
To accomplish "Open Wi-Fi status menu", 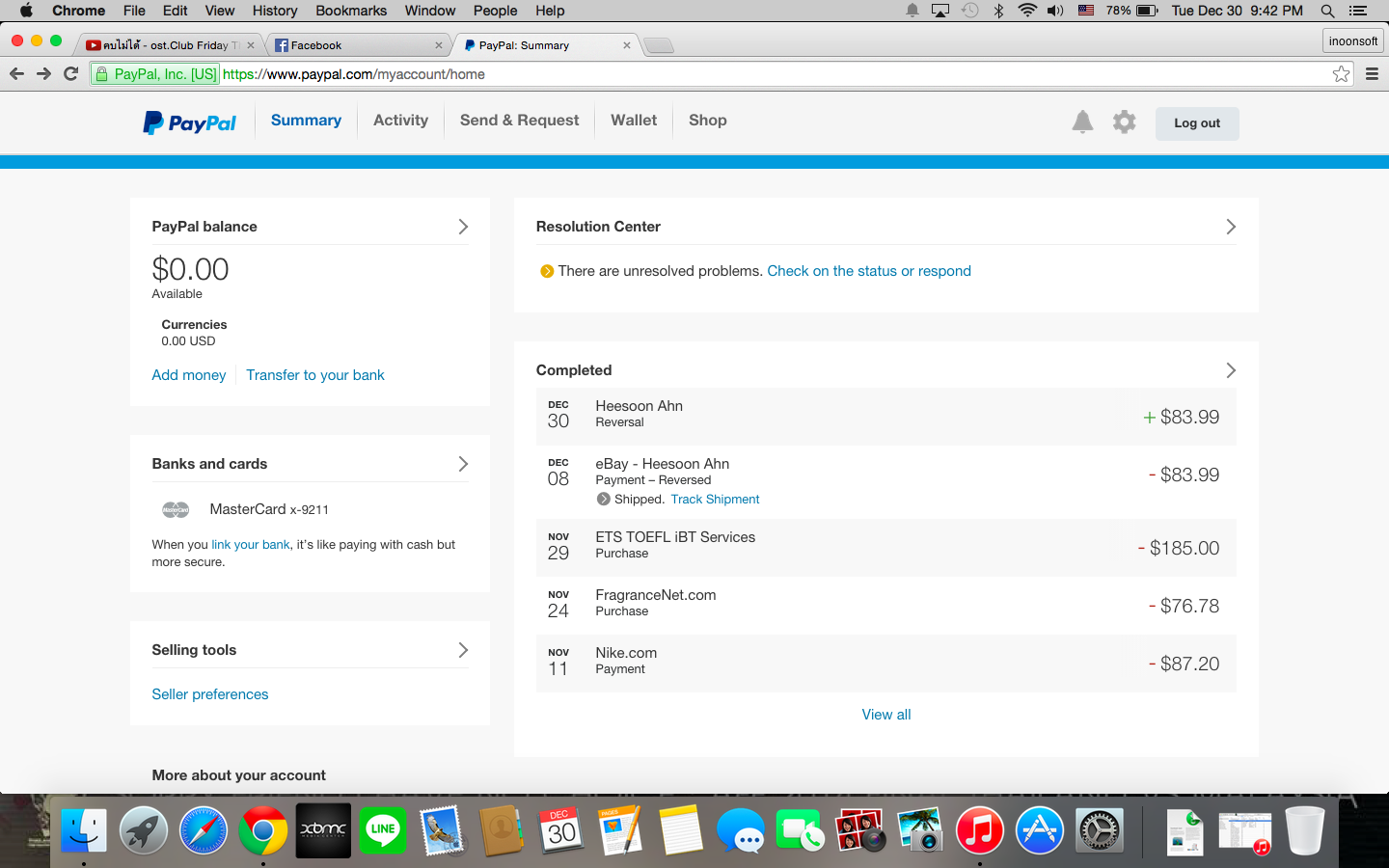I will click(1027, 11).
